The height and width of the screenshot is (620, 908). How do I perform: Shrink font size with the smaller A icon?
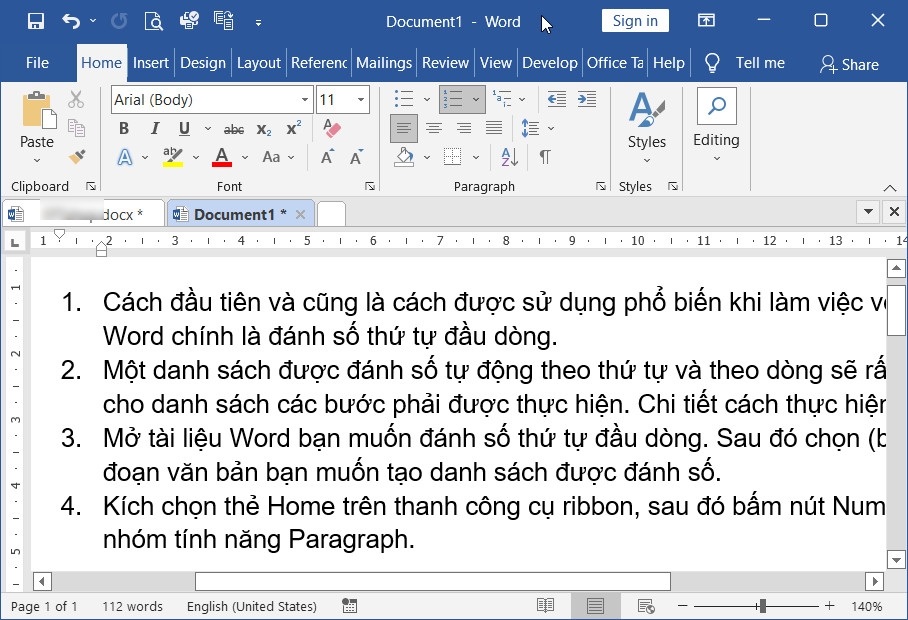click(x=356, y=157)
